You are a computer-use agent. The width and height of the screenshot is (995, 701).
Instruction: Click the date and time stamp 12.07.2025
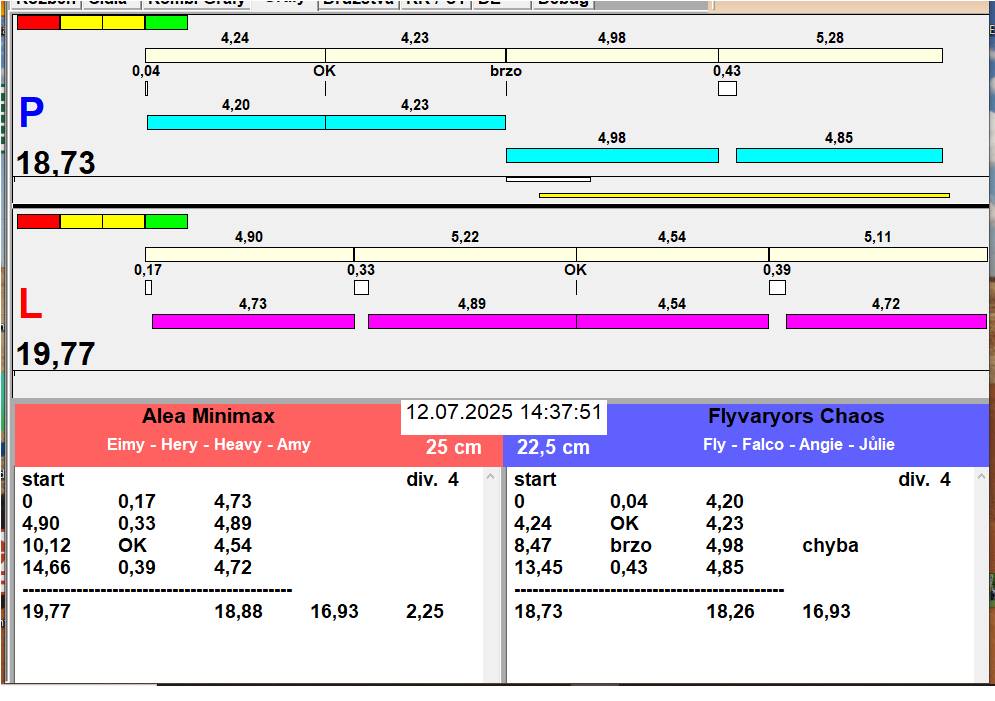tap(504, 412)
